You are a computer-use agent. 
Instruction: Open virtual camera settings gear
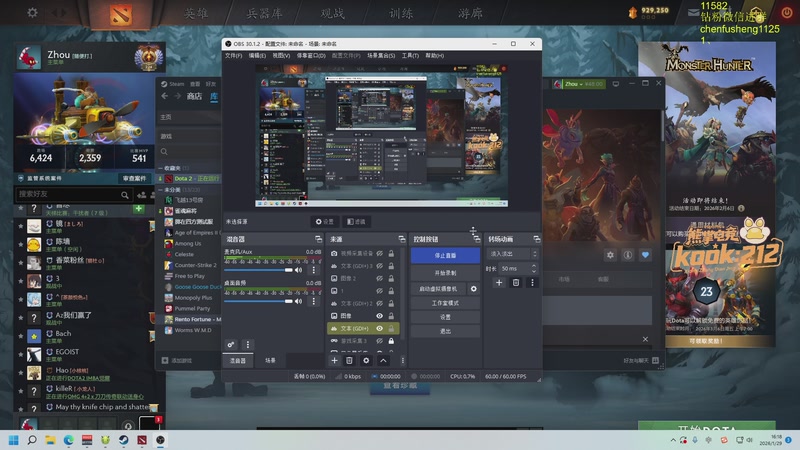coord(473,289)
